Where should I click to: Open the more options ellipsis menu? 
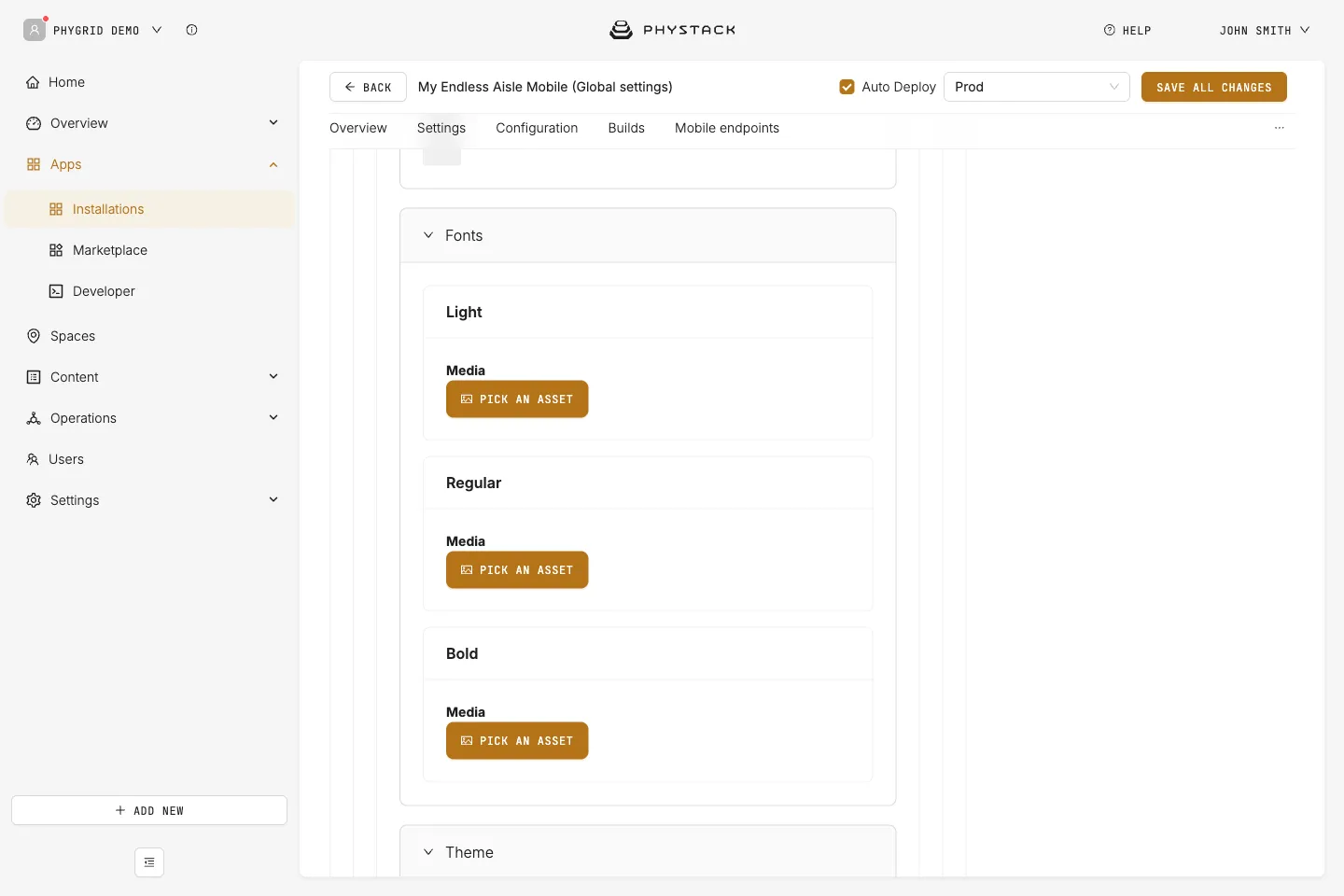click(x=1280, y=128)
